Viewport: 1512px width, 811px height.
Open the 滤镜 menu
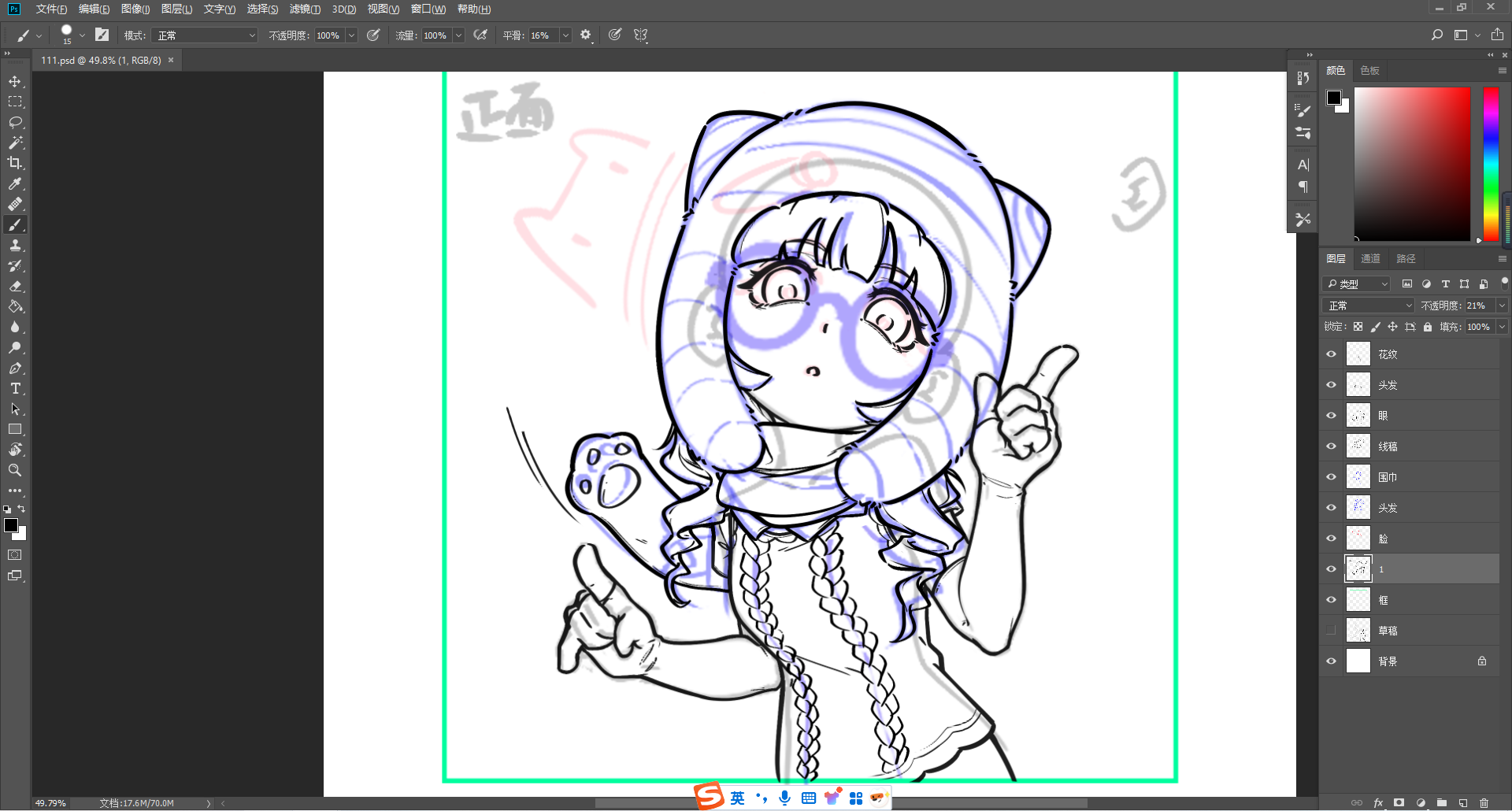click(x=305, y=9)
